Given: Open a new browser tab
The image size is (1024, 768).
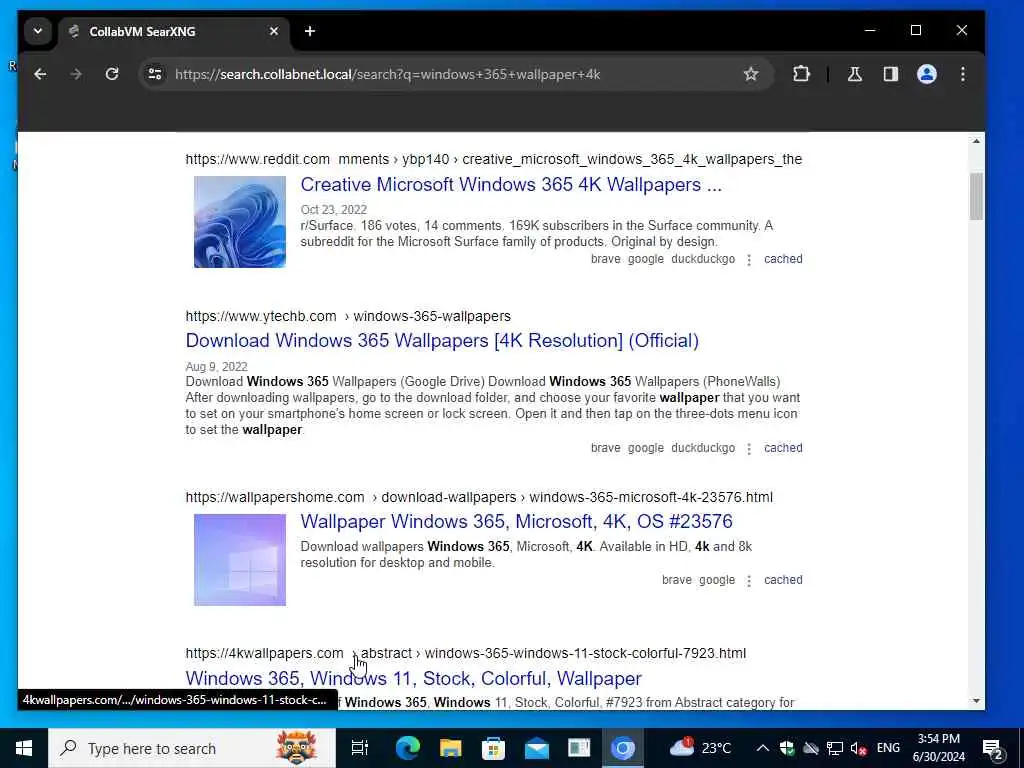Looking at the screenshot, I should [x=310, y=31].
